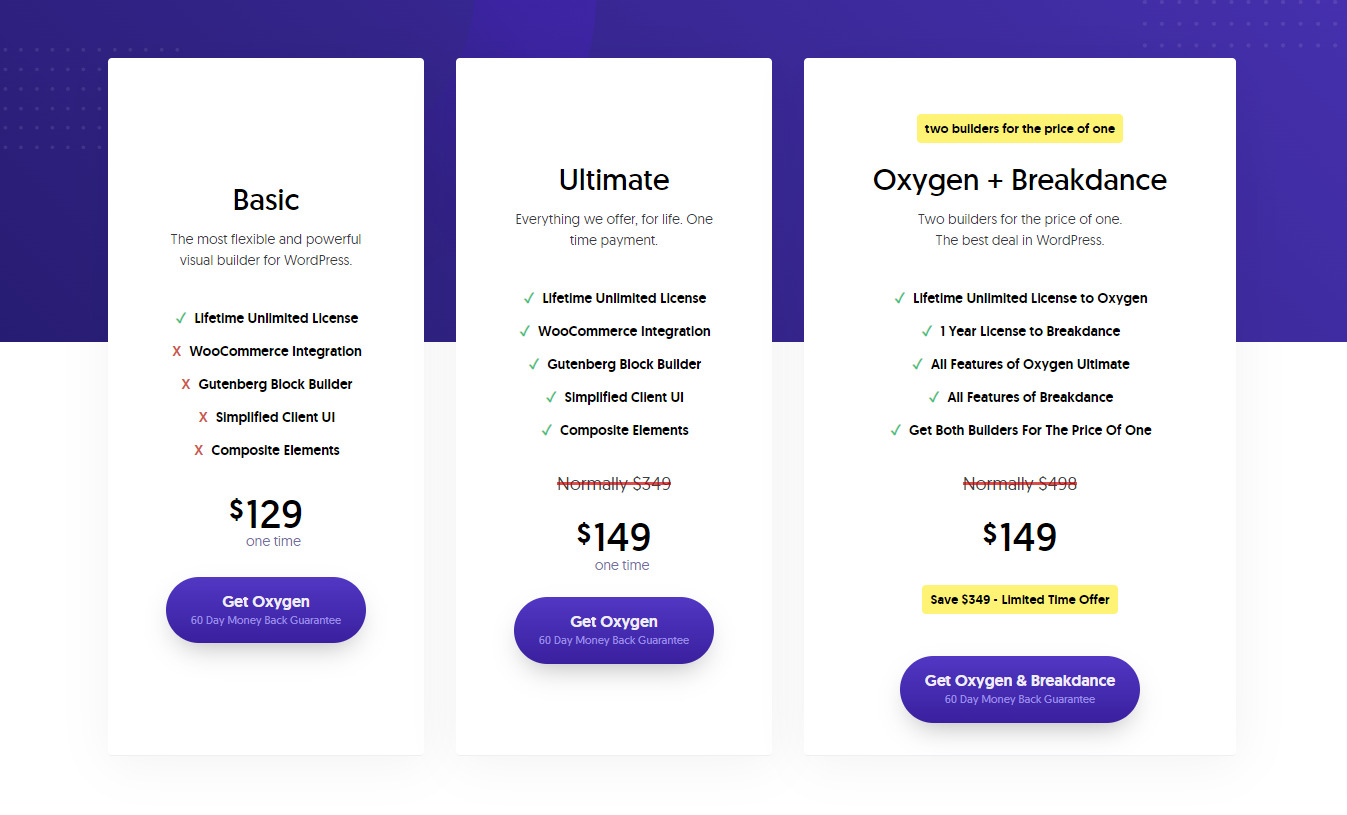Image resolution: width=1347 pixels, height=815 pixels.
Task: Click the yellow 'two builders for the price of one' badge
Action: [x=1019, y=128]
